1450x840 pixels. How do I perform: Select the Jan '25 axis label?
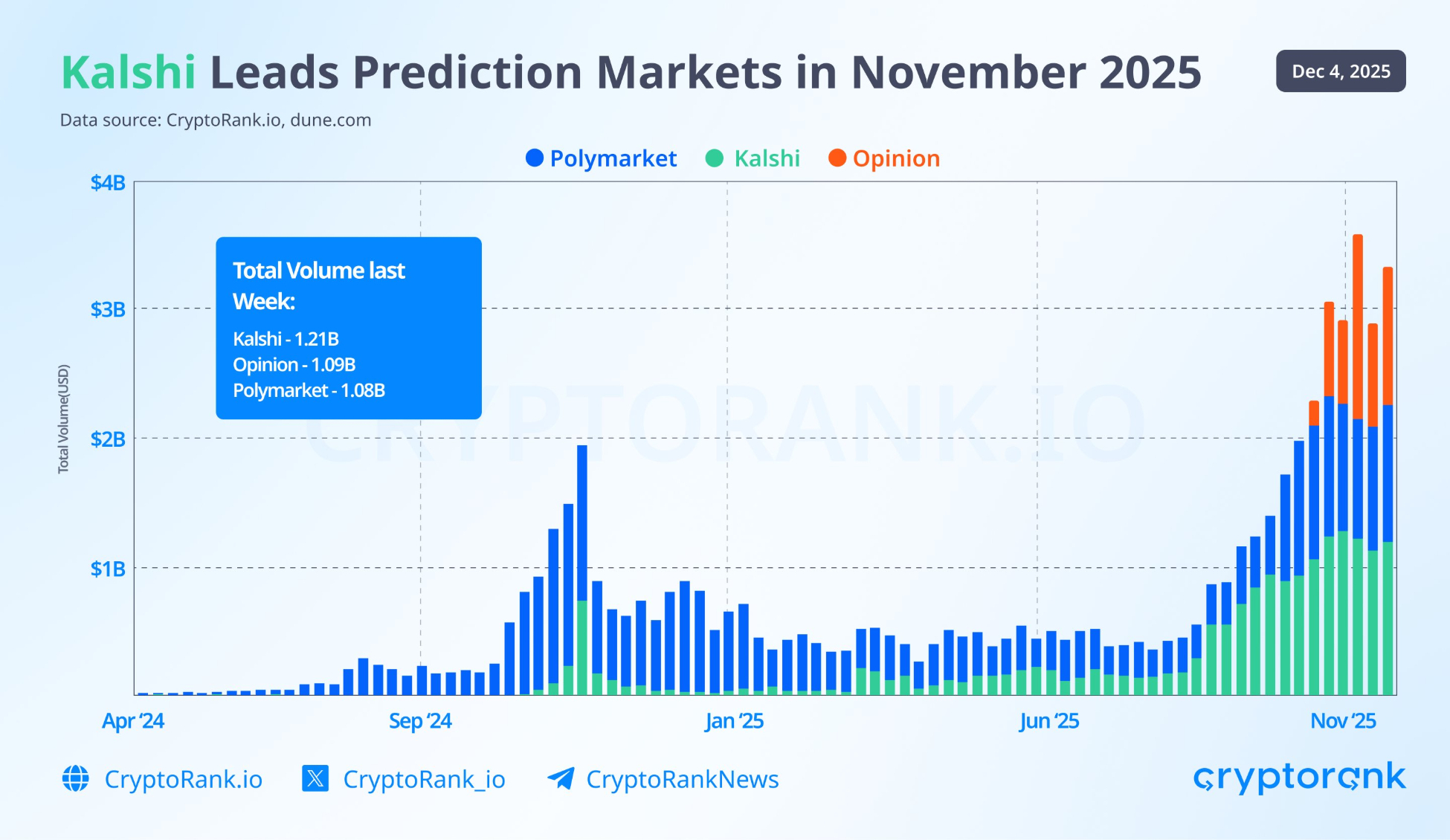coord(734,721)
